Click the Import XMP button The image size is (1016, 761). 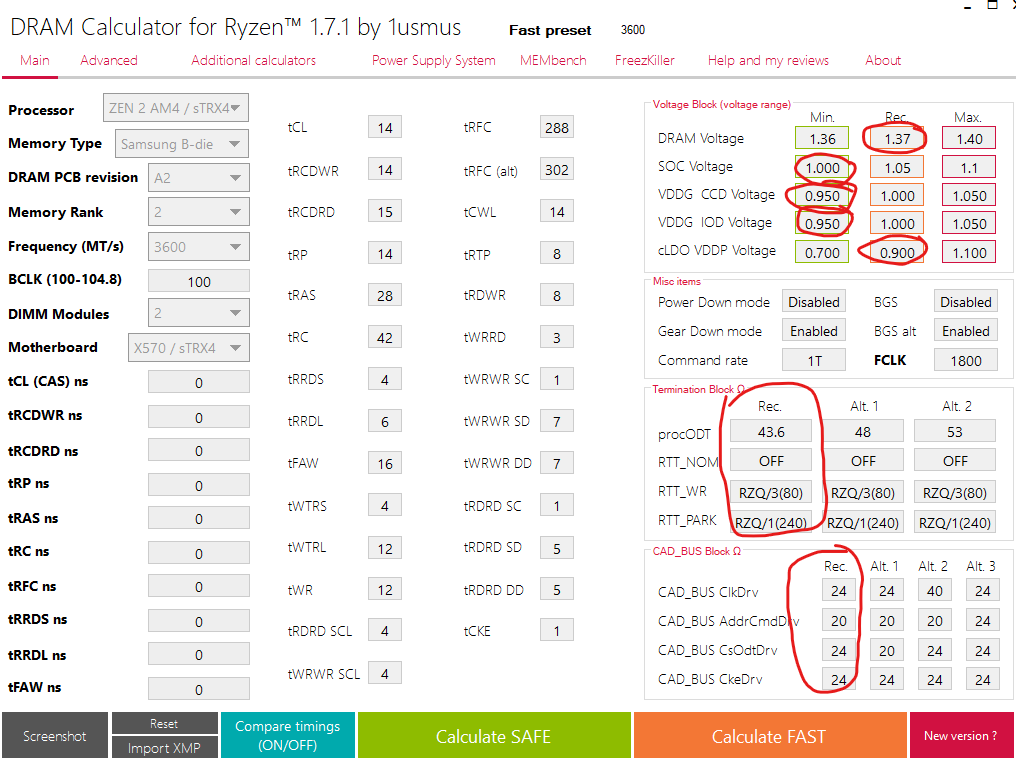click(x=165, y=747)
